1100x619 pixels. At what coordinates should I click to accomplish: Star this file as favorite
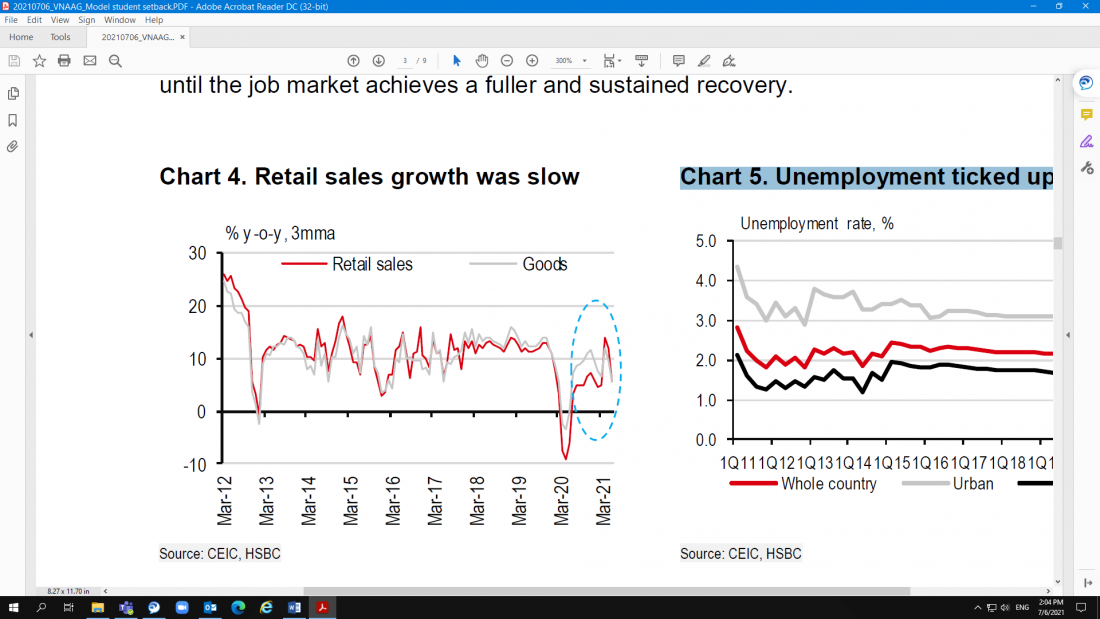39,61
